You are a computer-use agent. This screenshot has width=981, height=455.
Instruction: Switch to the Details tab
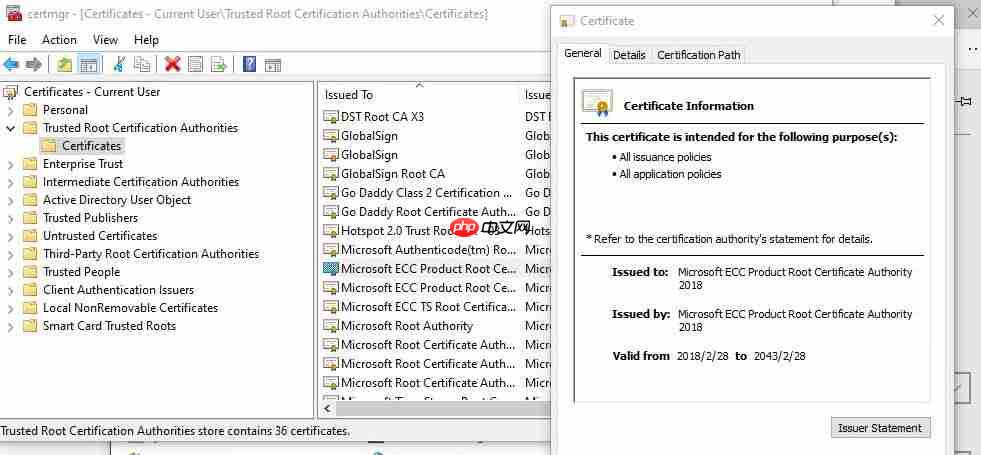[x=629, y=55]
